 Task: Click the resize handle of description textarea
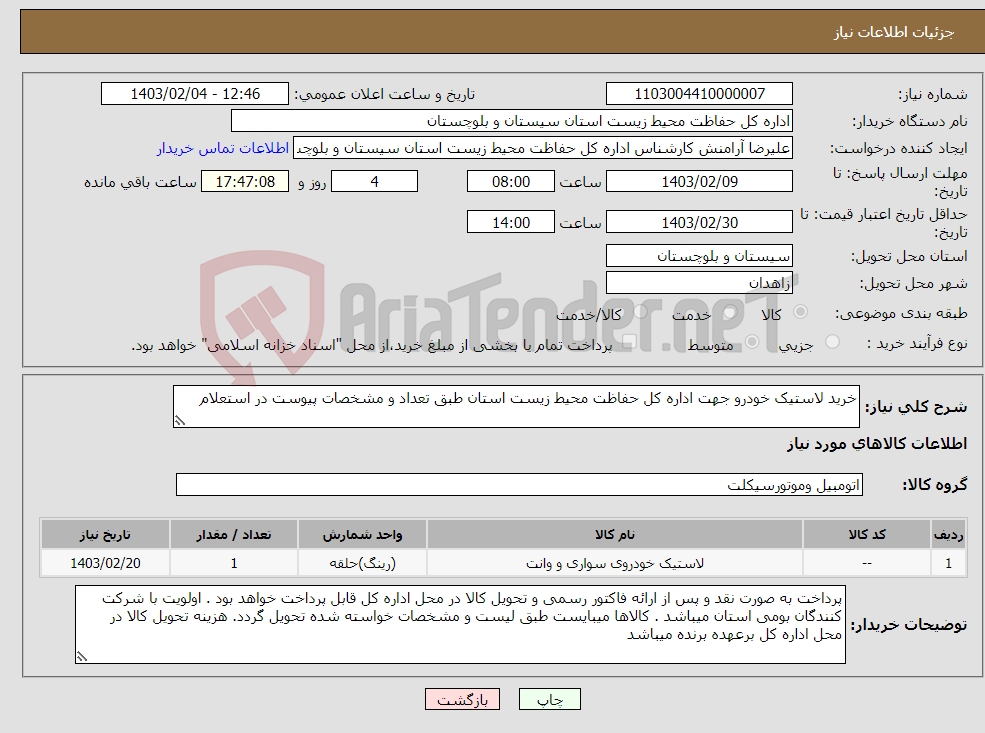tap(180, 421)
